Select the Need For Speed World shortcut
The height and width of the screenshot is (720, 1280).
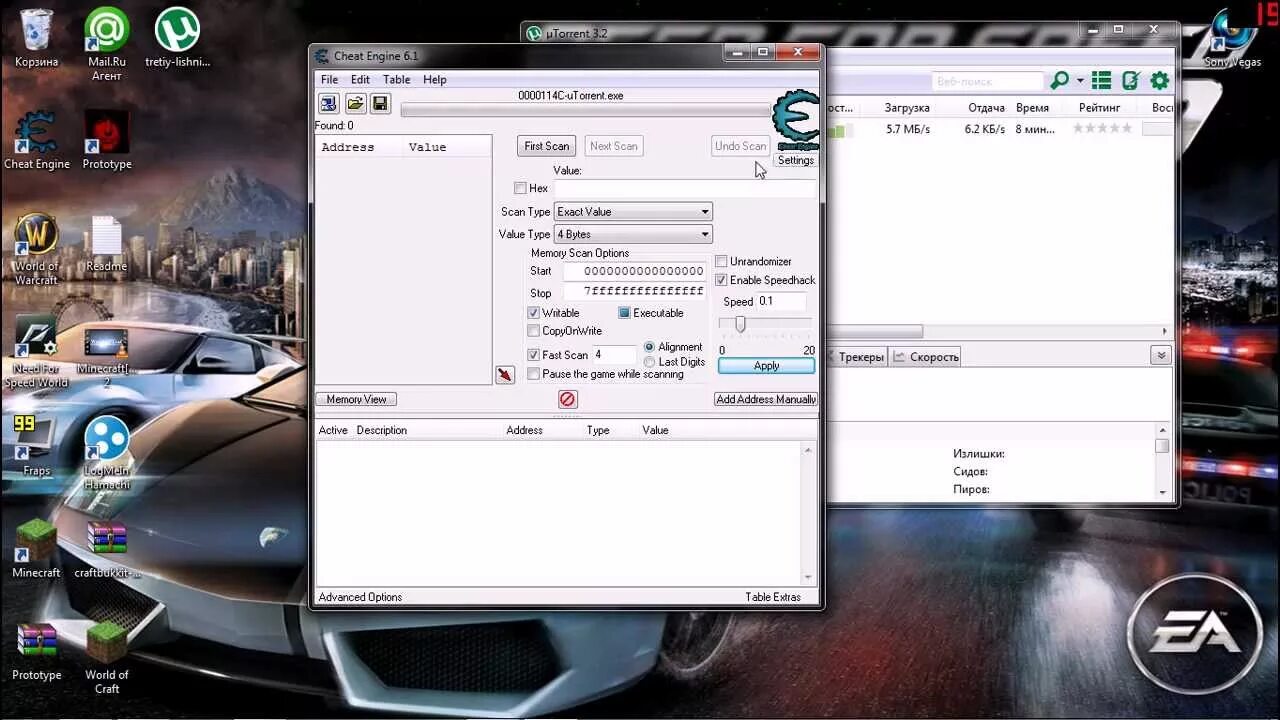[36, 353]
